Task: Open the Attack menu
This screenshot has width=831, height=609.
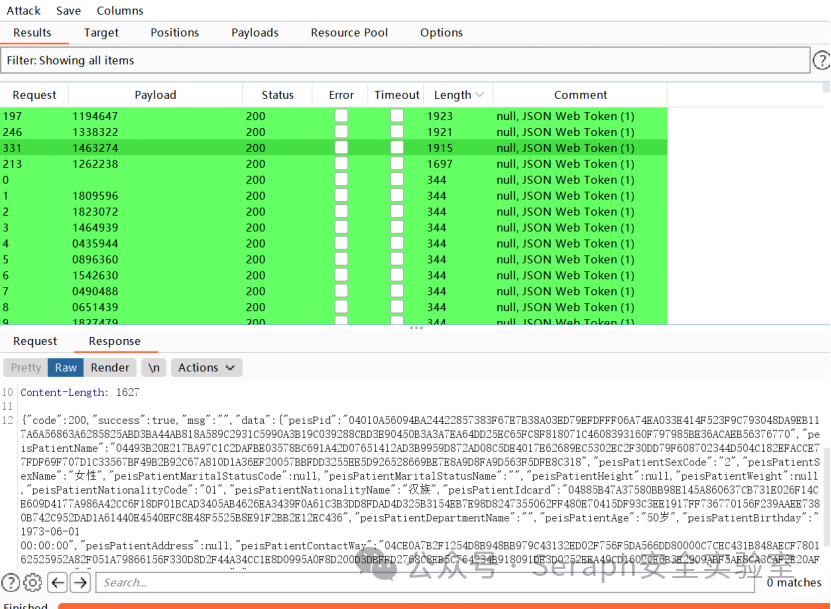Action: click(23, 11)
